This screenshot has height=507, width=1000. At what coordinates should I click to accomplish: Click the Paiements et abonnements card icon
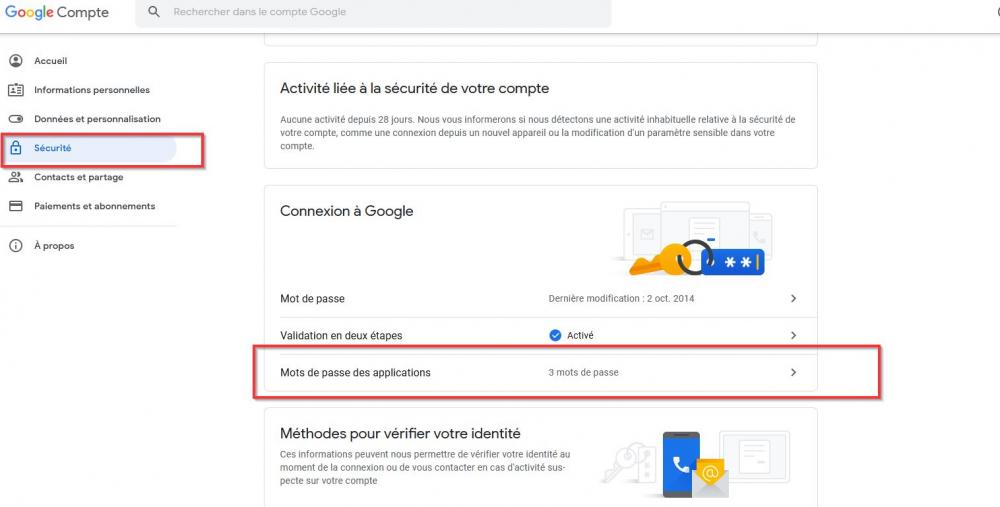(x=16, y=206)
